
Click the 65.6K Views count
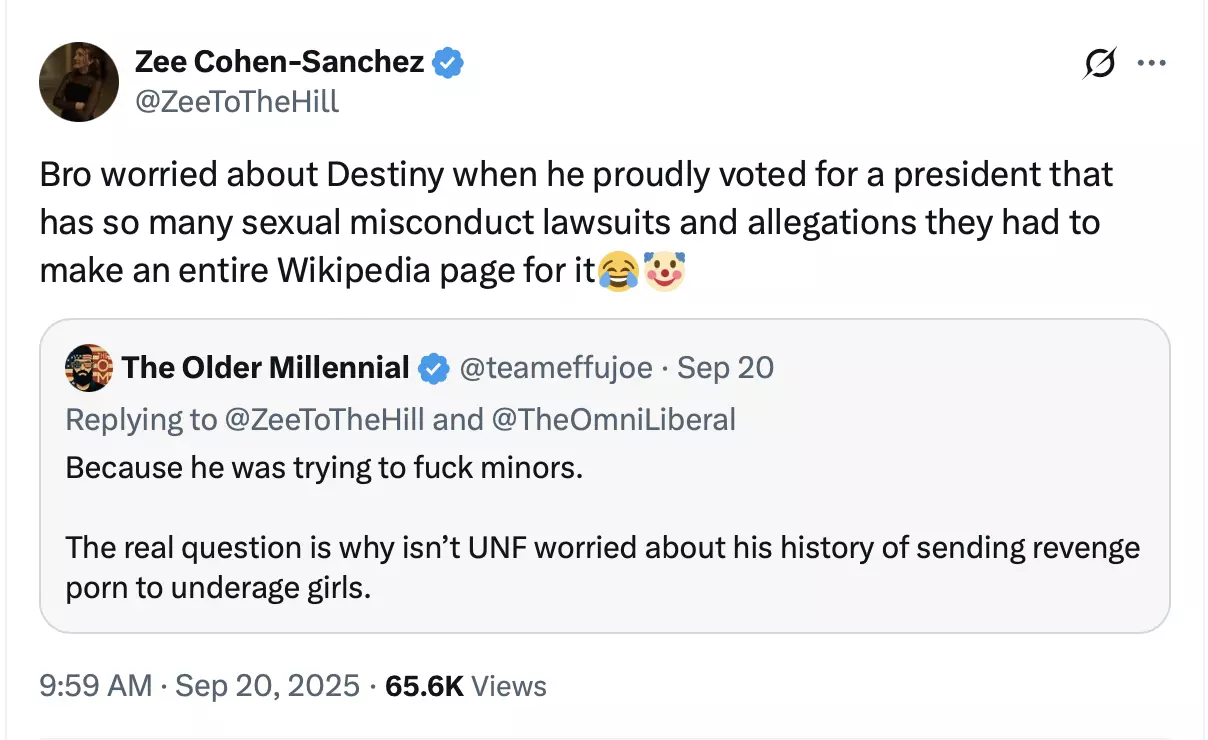[466, 686]
